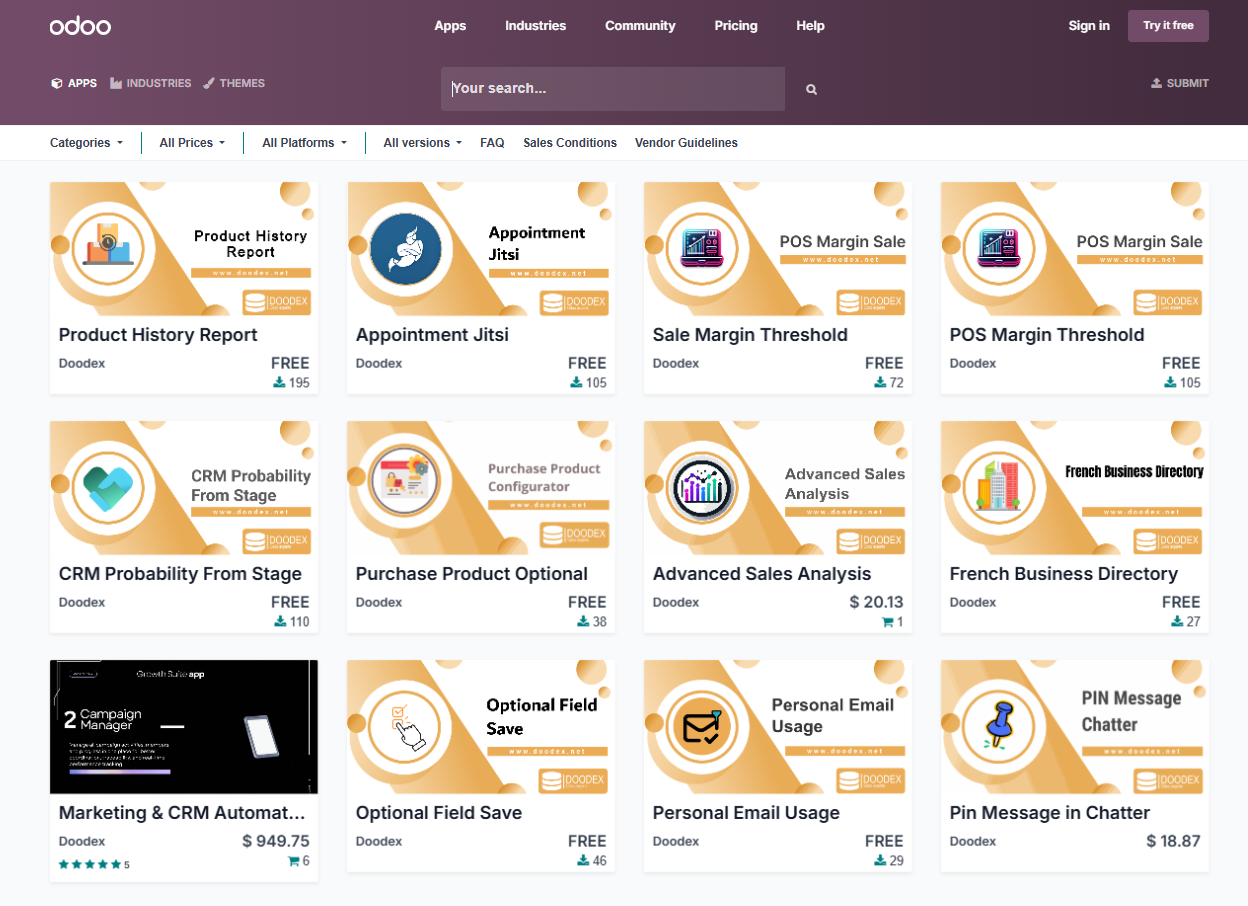
Task: Open the Purchase Product Configurator banner image
Action: coord(481,488)
